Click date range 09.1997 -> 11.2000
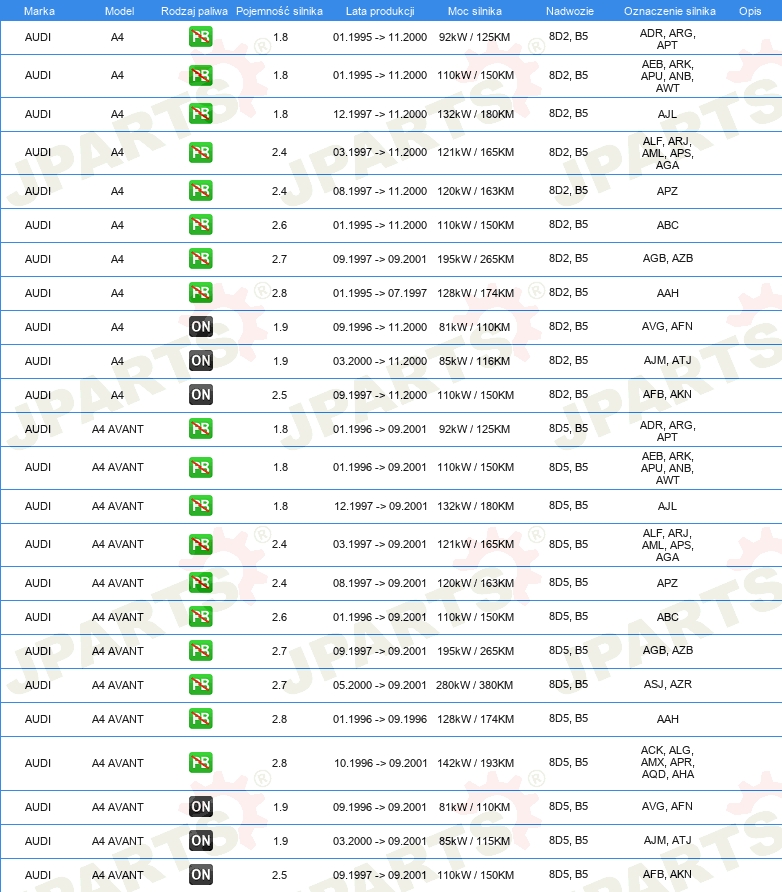Screen dimensions: 782x892 pyautogui.click(x=380, y=395)
